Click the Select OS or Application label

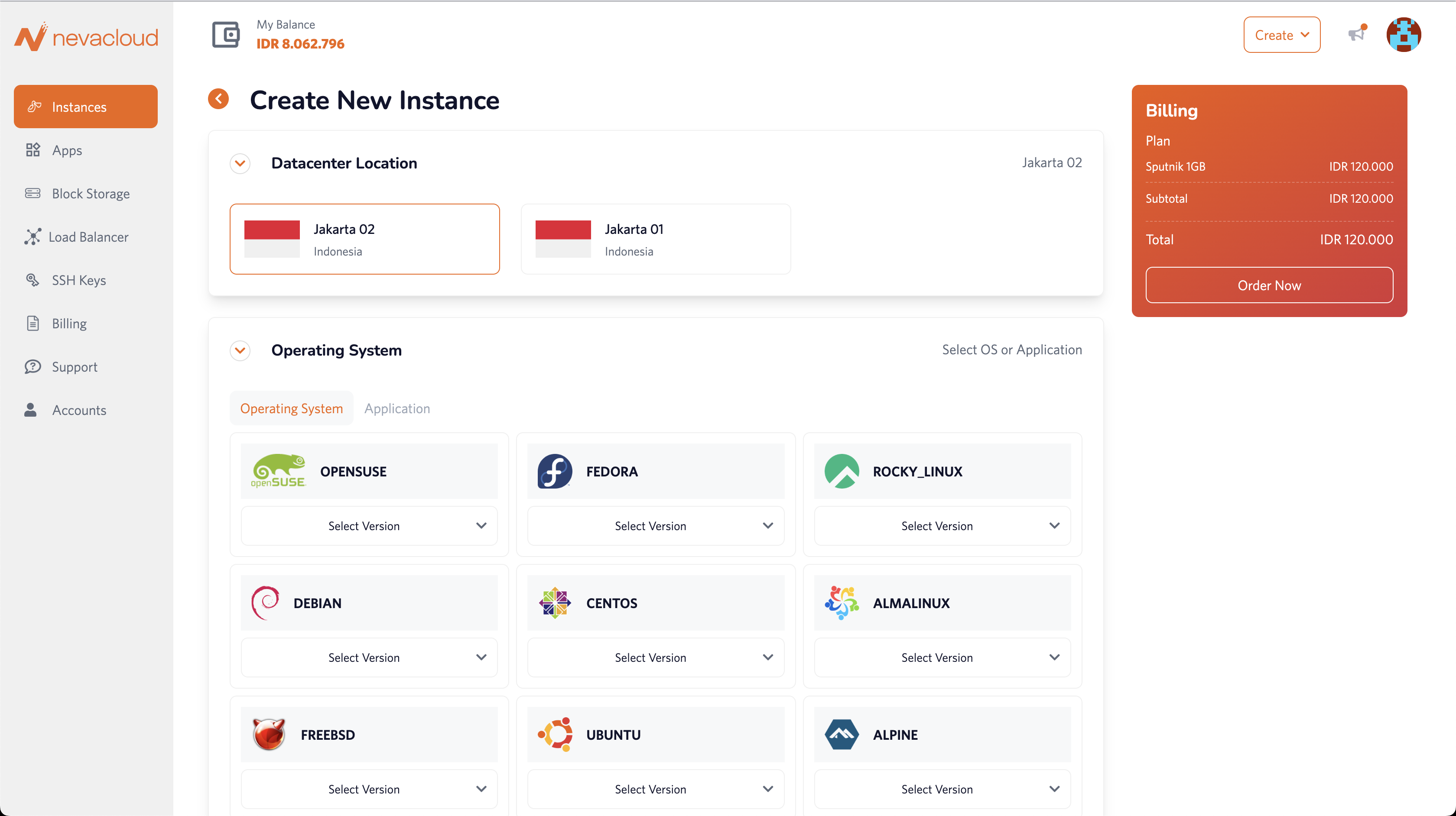click(x=1012, y=349)
